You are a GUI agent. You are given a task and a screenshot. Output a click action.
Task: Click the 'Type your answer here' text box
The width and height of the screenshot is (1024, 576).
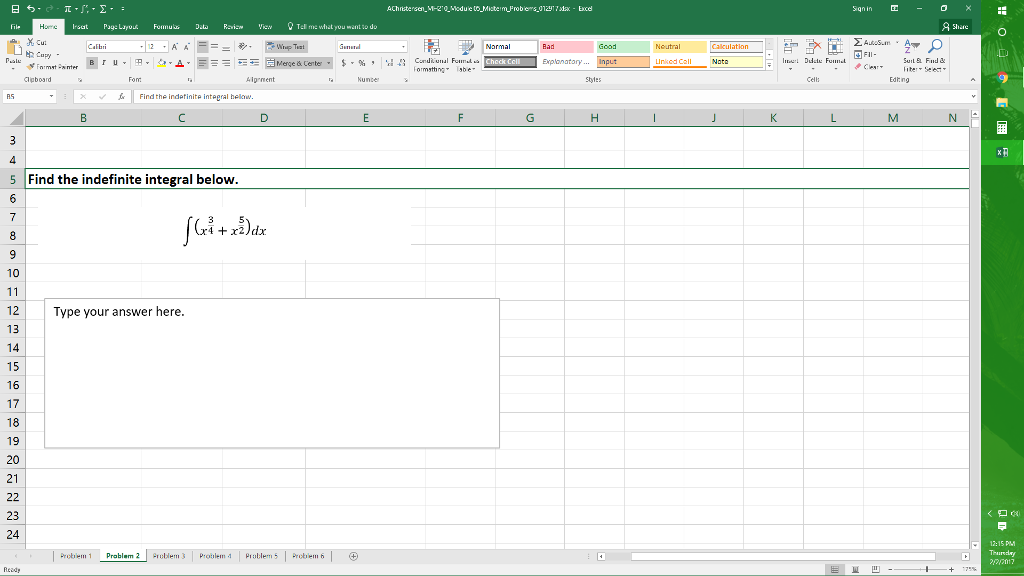271,372
